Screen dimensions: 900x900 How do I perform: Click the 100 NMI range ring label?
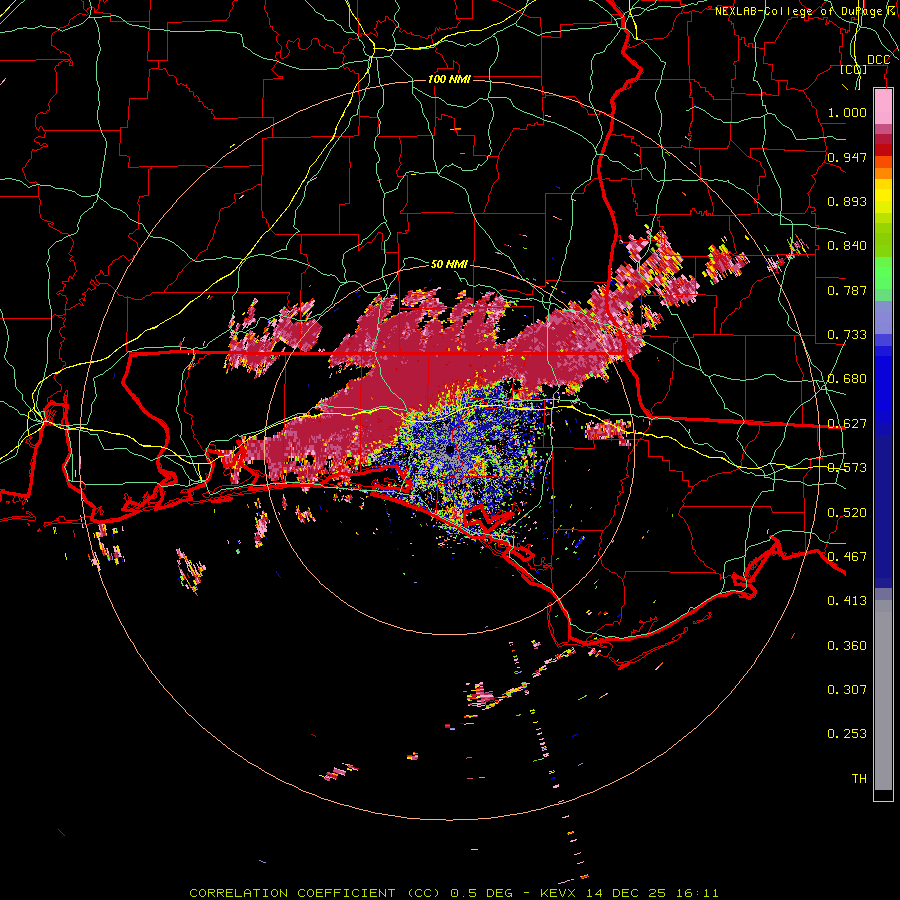[449, 79]
